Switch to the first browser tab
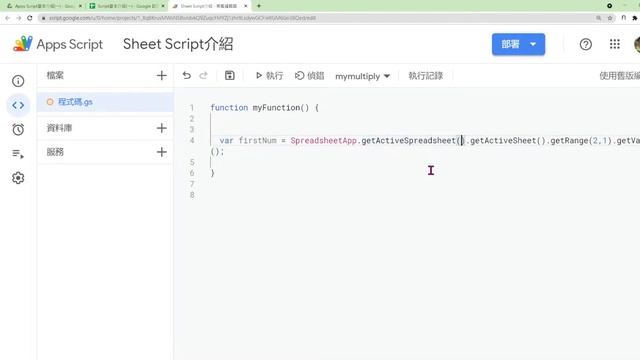Screen dimensions: 640x360 44,6
